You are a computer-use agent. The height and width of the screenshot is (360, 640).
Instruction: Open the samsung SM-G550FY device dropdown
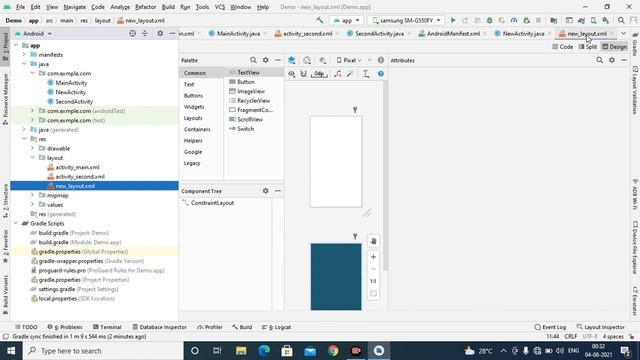point(406,20)
